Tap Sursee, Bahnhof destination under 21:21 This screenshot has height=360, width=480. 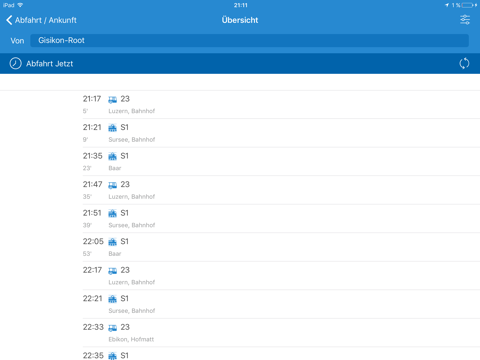pyautogui.click(x=132, y=140)
